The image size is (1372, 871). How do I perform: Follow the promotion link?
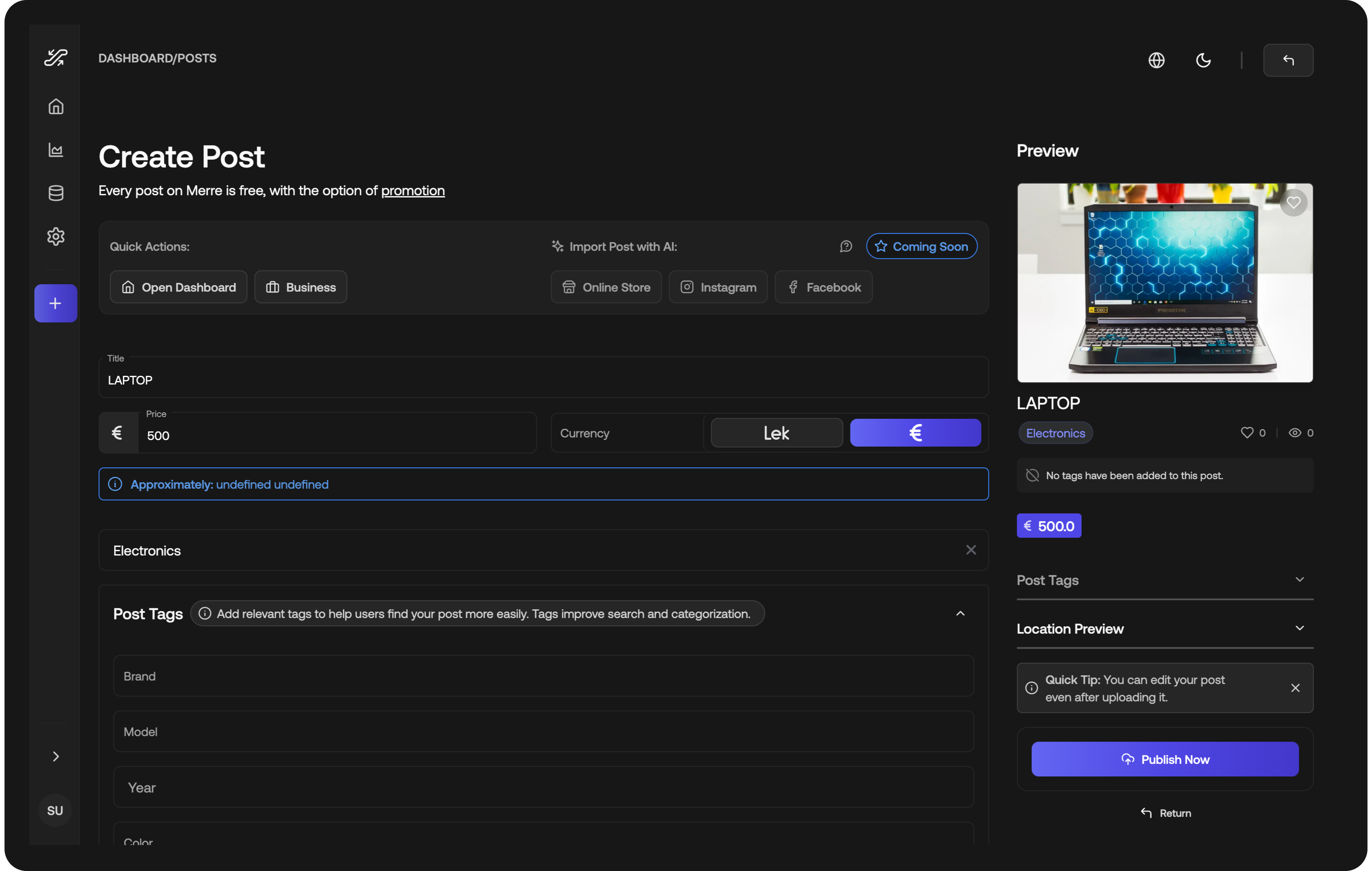pos(413,191)
